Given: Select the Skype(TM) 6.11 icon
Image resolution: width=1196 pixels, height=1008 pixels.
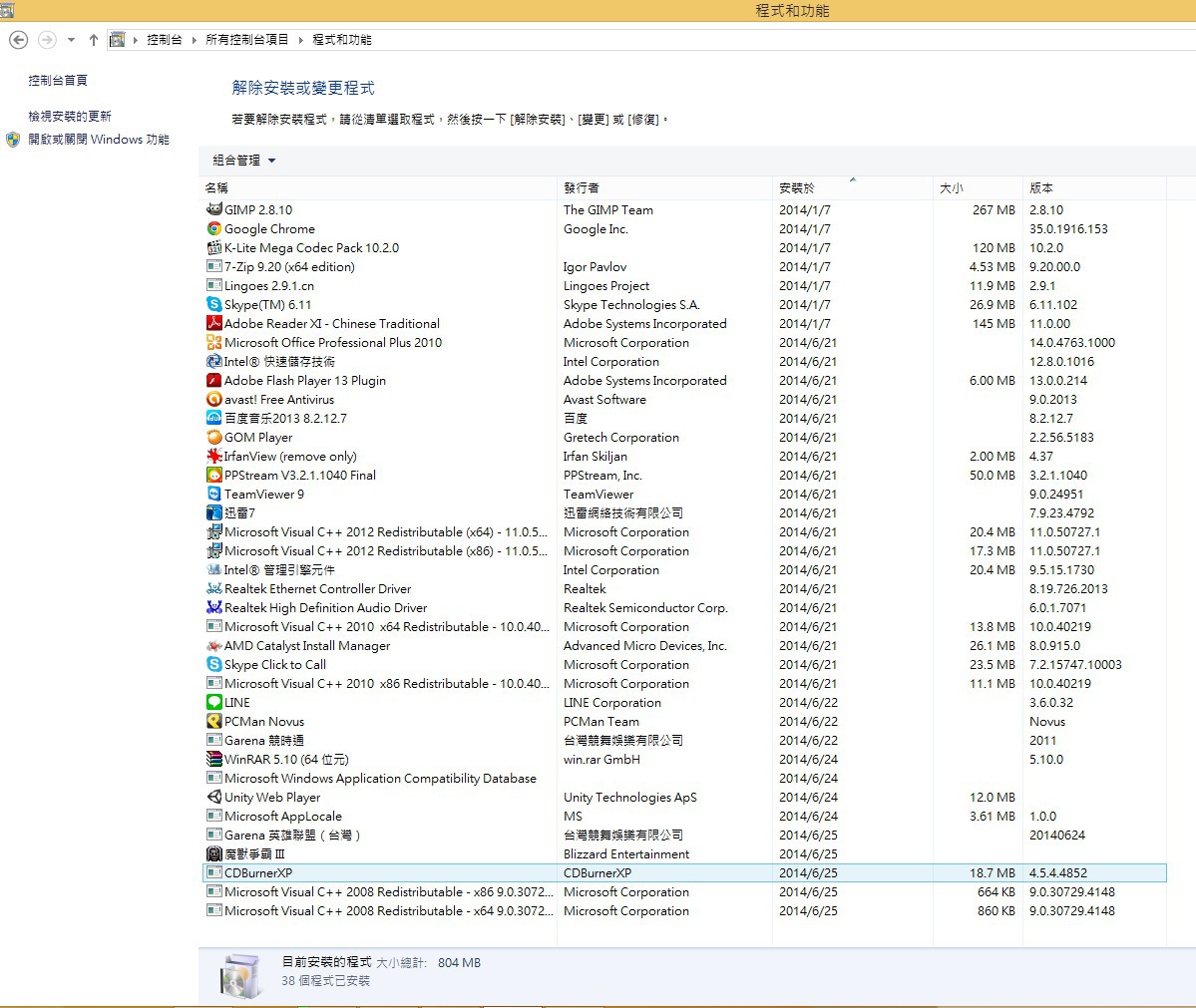Looking at the screenshot, I should click(x=214, y=304).
